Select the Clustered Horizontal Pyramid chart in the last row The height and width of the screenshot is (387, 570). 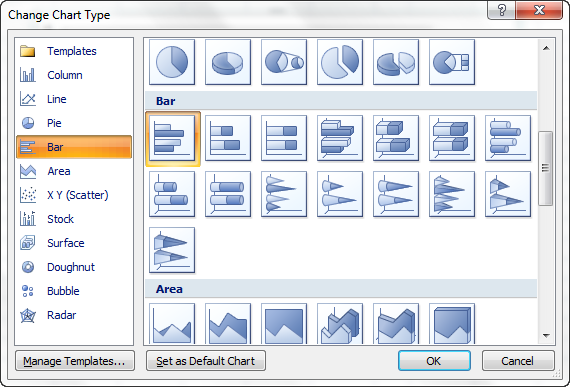172,250
